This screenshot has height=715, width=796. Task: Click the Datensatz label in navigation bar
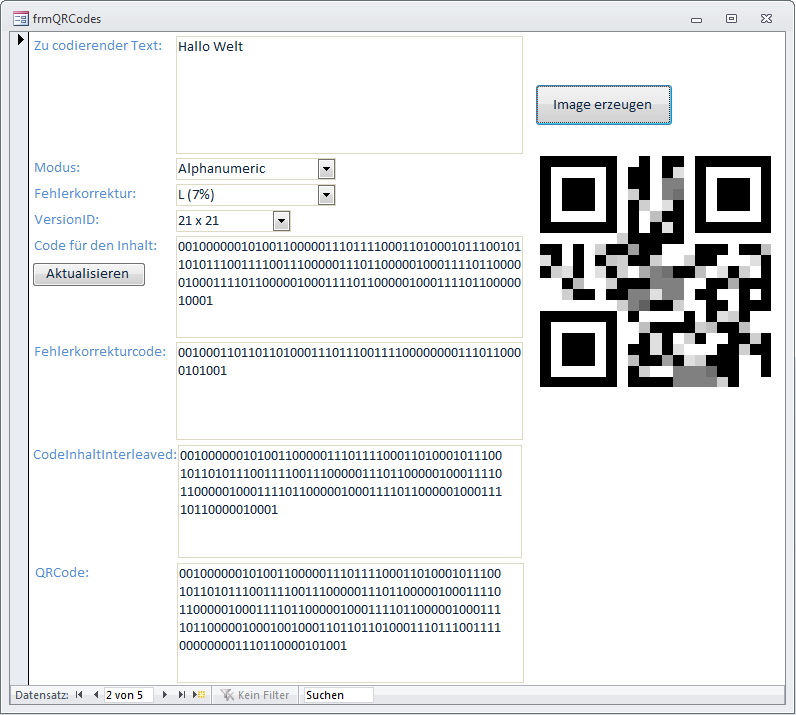coord(42,695)
